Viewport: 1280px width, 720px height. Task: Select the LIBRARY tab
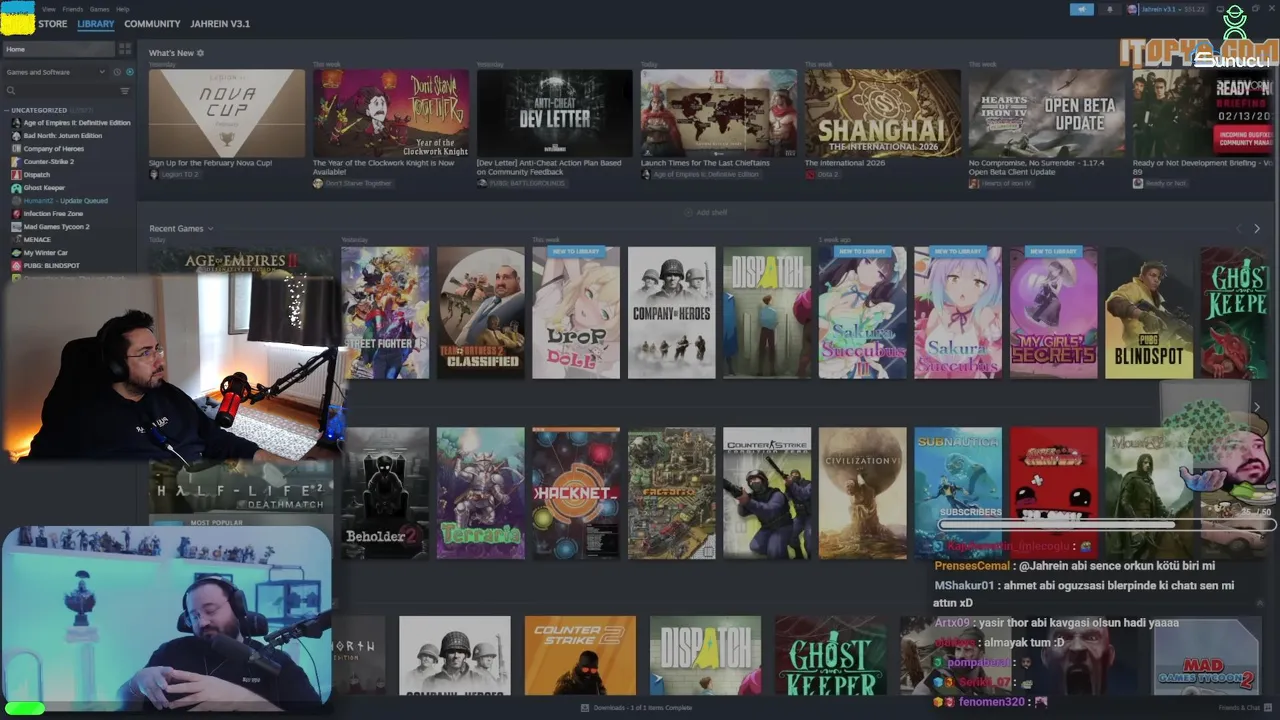click(x=96, y=24)
